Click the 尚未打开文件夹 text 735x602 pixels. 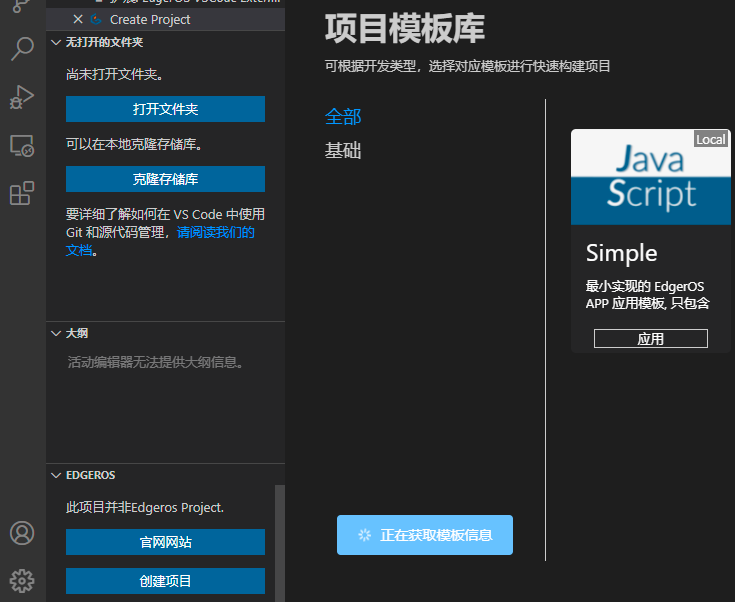[115, 74]
